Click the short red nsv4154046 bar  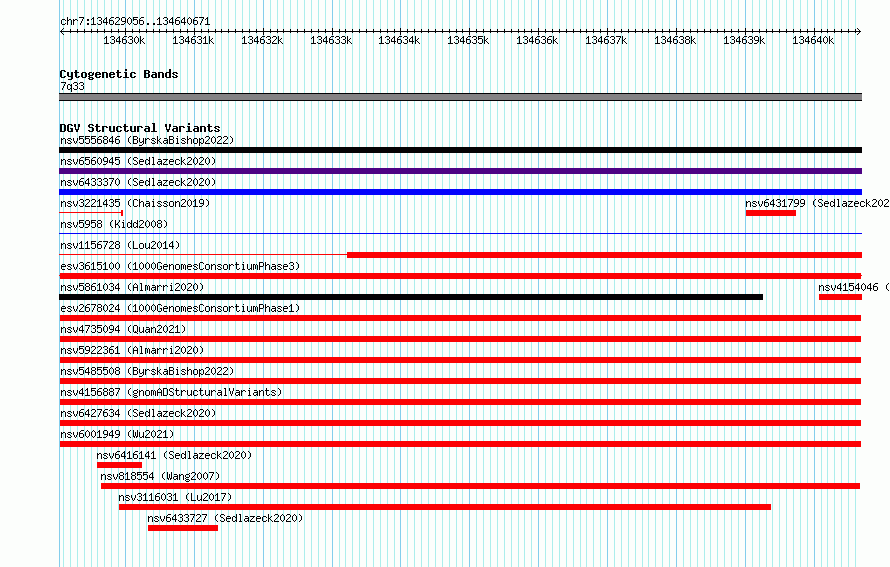click(841, 297)
